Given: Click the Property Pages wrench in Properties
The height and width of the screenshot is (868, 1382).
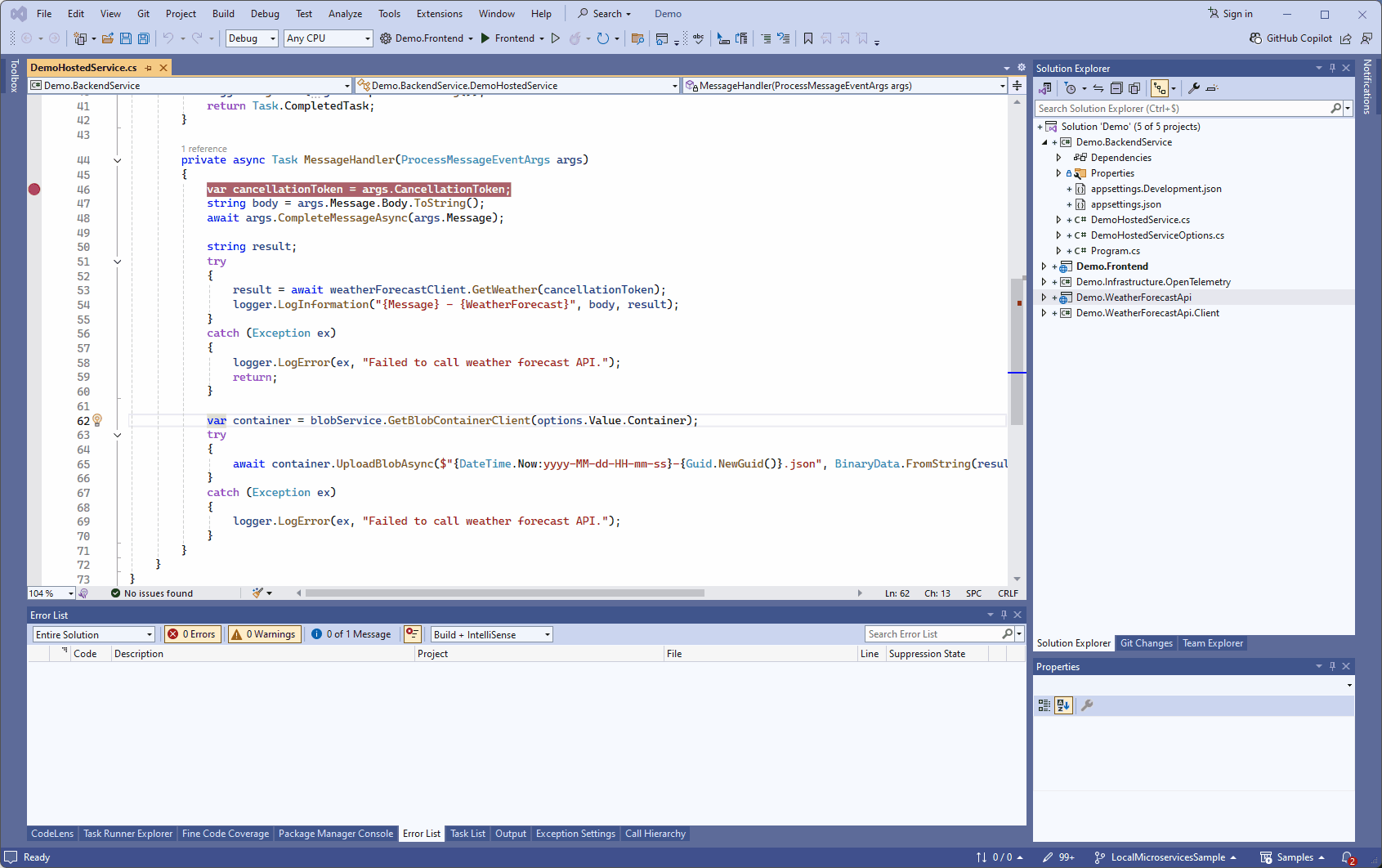Looking at the screenshot, I should click(x=1087, y=705).
